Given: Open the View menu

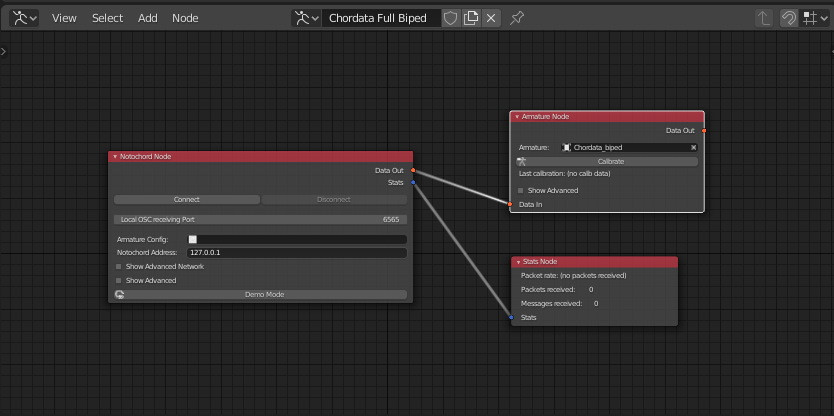Looking at the screenshot, I should point(64,18).
